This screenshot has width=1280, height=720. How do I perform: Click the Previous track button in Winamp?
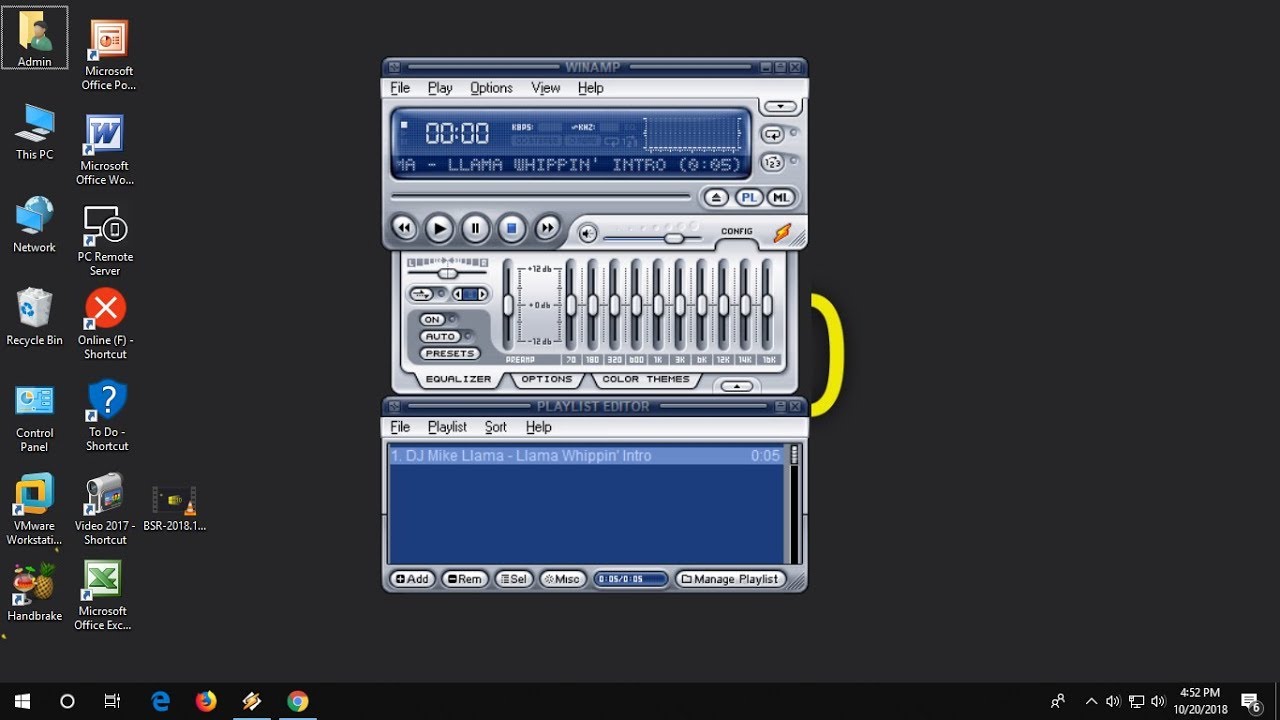[404, 228]
